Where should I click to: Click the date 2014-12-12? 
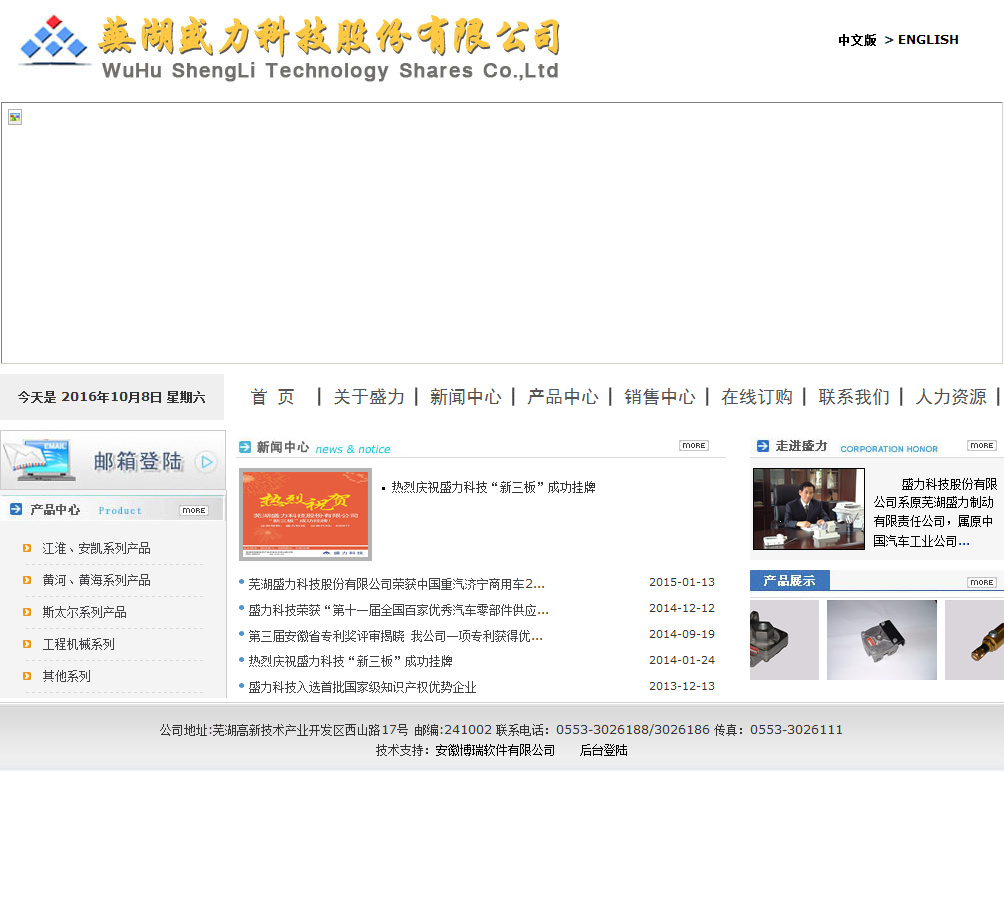tap(681, 608)
